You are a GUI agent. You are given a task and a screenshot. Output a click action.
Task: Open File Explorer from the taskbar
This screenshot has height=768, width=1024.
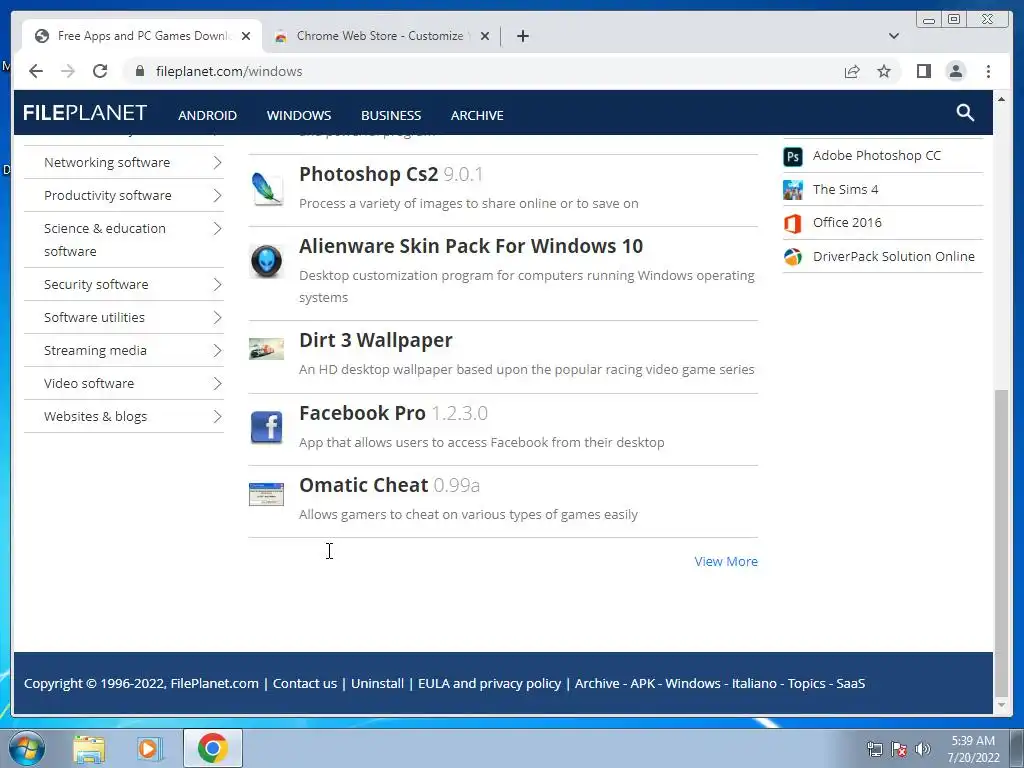point(89,748)
